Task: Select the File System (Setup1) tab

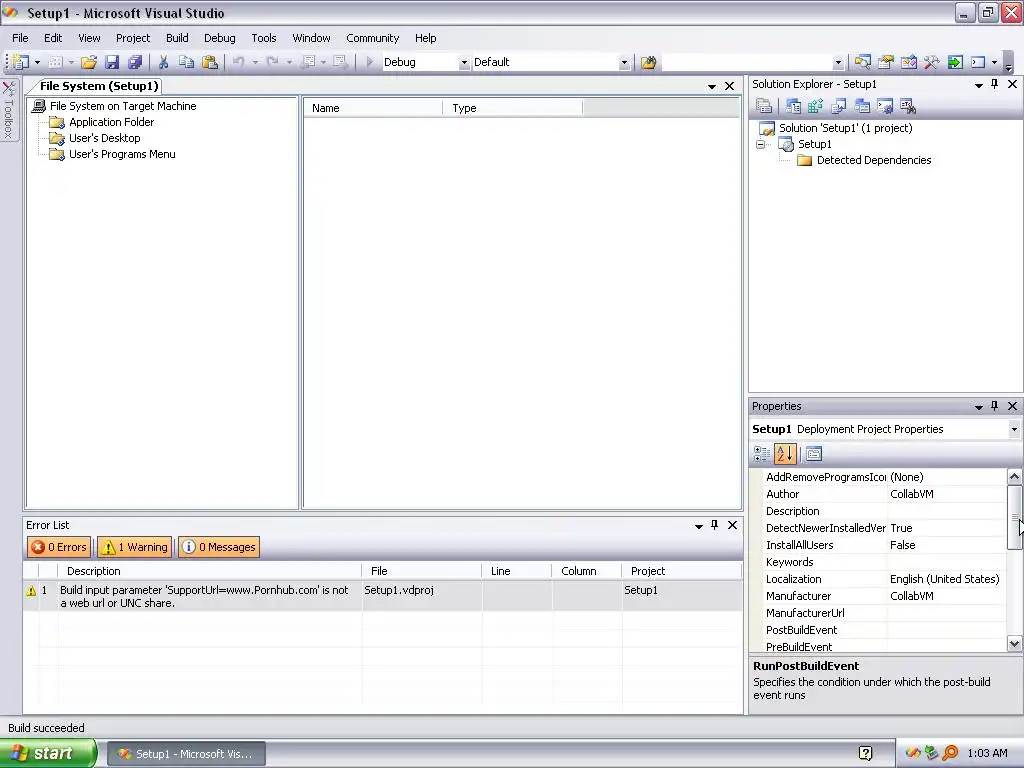Action: tap(99, 86)
